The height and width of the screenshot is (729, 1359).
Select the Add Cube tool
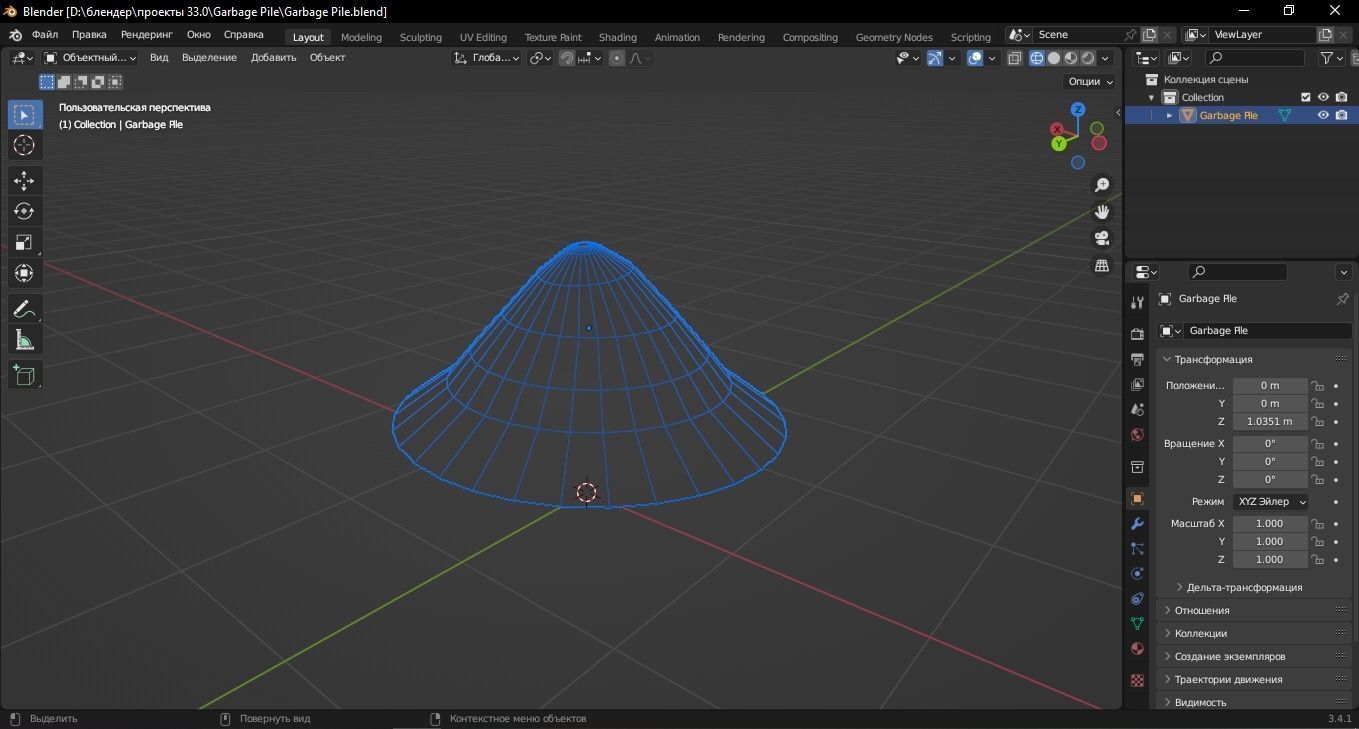click(24, 375)
